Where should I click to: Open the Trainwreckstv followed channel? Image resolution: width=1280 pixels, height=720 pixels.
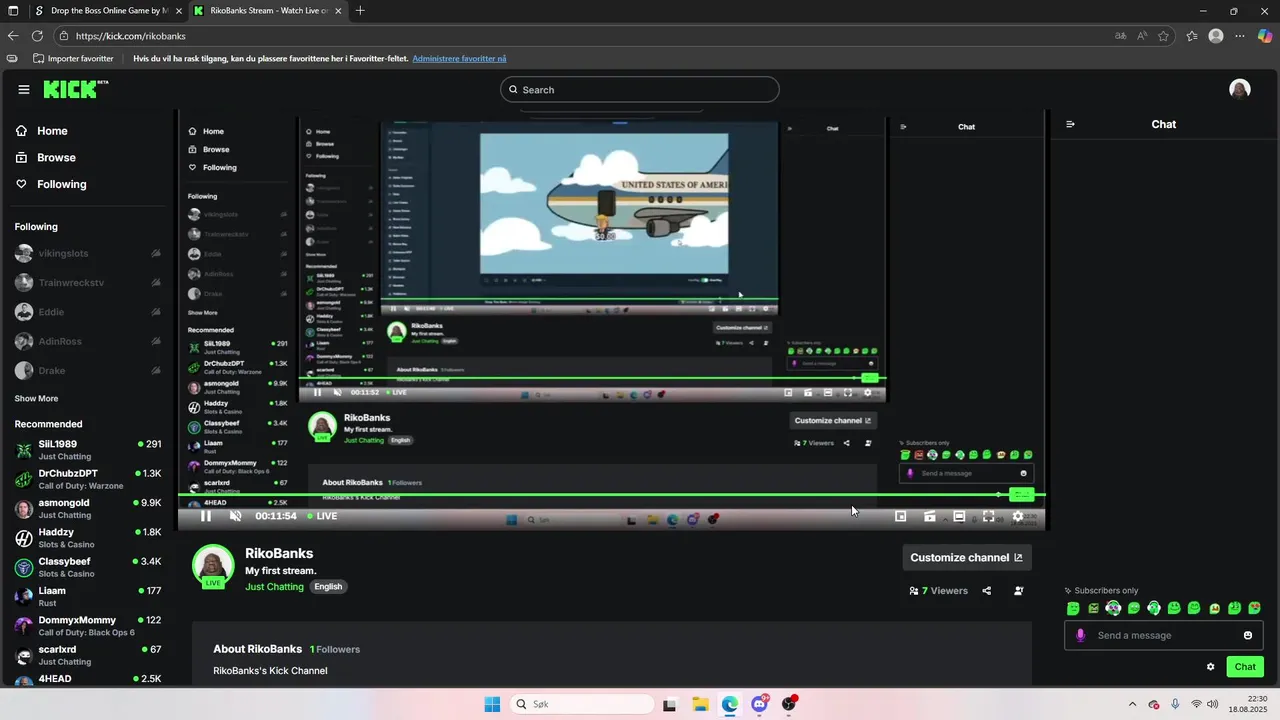pos(88,283)
